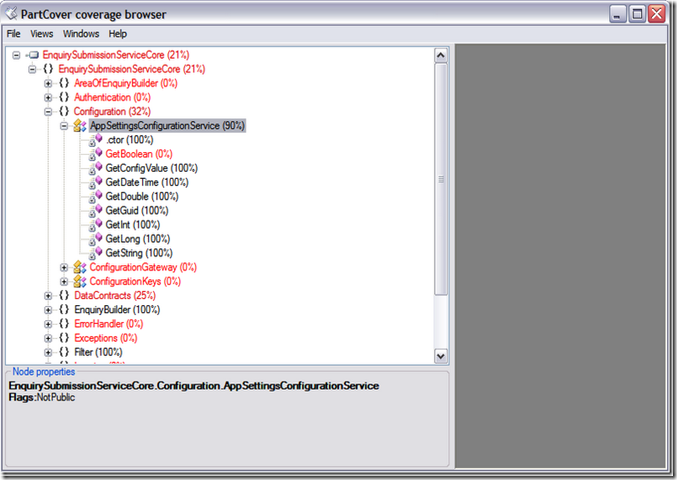Image resolution: width=677 pixels, height=480 pixels.
Task: Collapse the AppSettingsConfigurationService class
Action: (x=64, y=126)
